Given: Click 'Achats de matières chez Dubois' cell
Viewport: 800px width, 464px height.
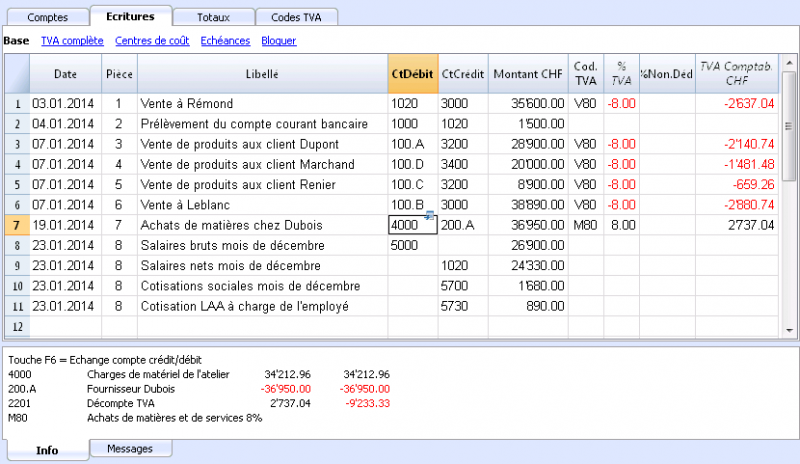Looking at the screenshot, I should [262, 225].
